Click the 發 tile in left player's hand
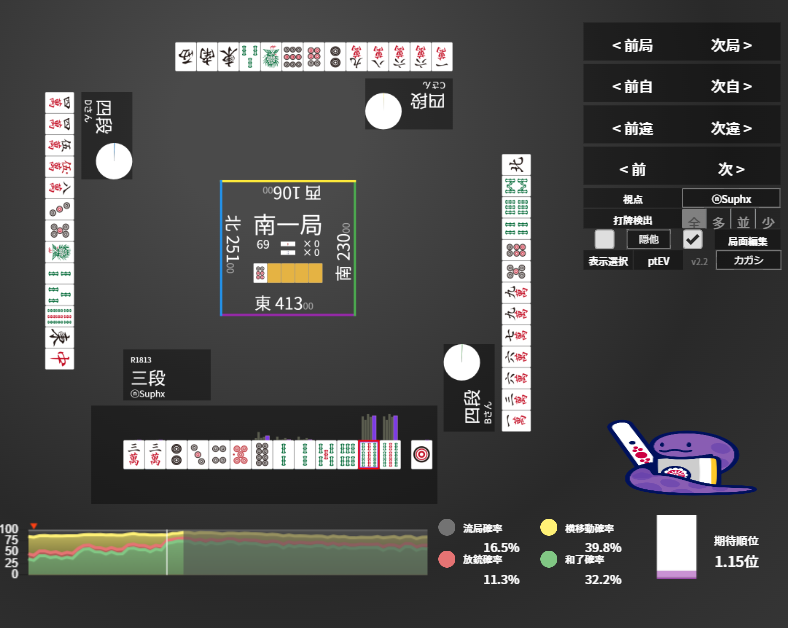The height and width of the screenshot is (628, 788). [59, 252]
